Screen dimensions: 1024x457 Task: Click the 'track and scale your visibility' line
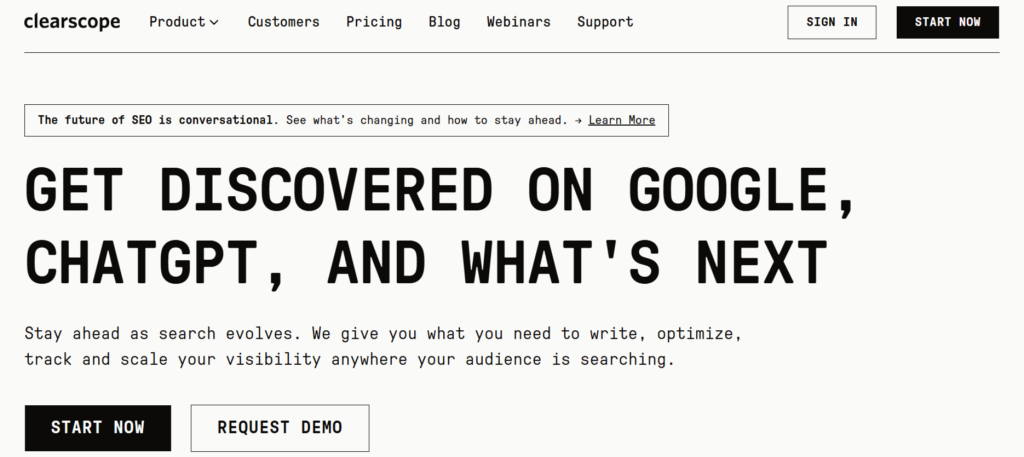pos(349,358)
